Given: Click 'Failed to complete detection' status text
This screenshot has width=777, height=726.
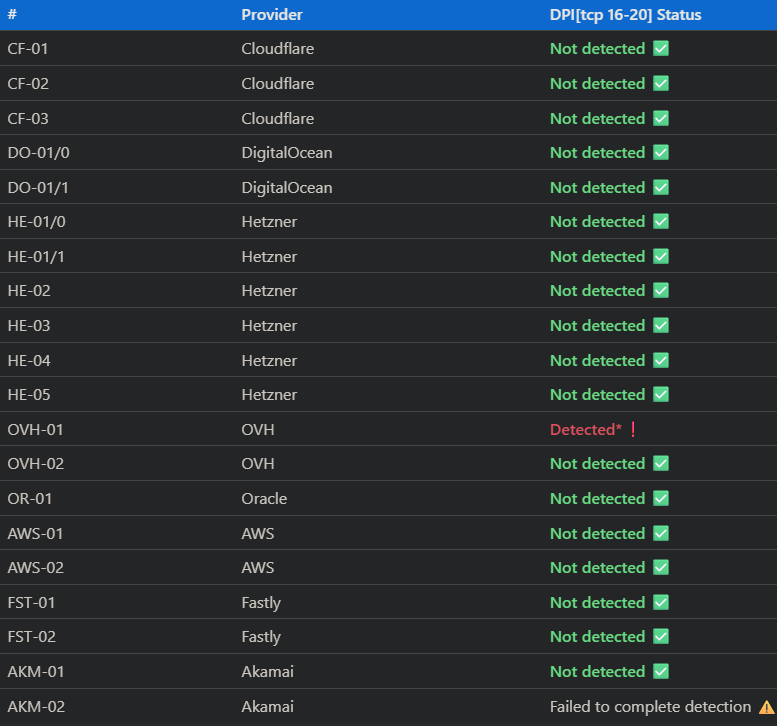Looking at the screenshot, I should click(651, 707).
